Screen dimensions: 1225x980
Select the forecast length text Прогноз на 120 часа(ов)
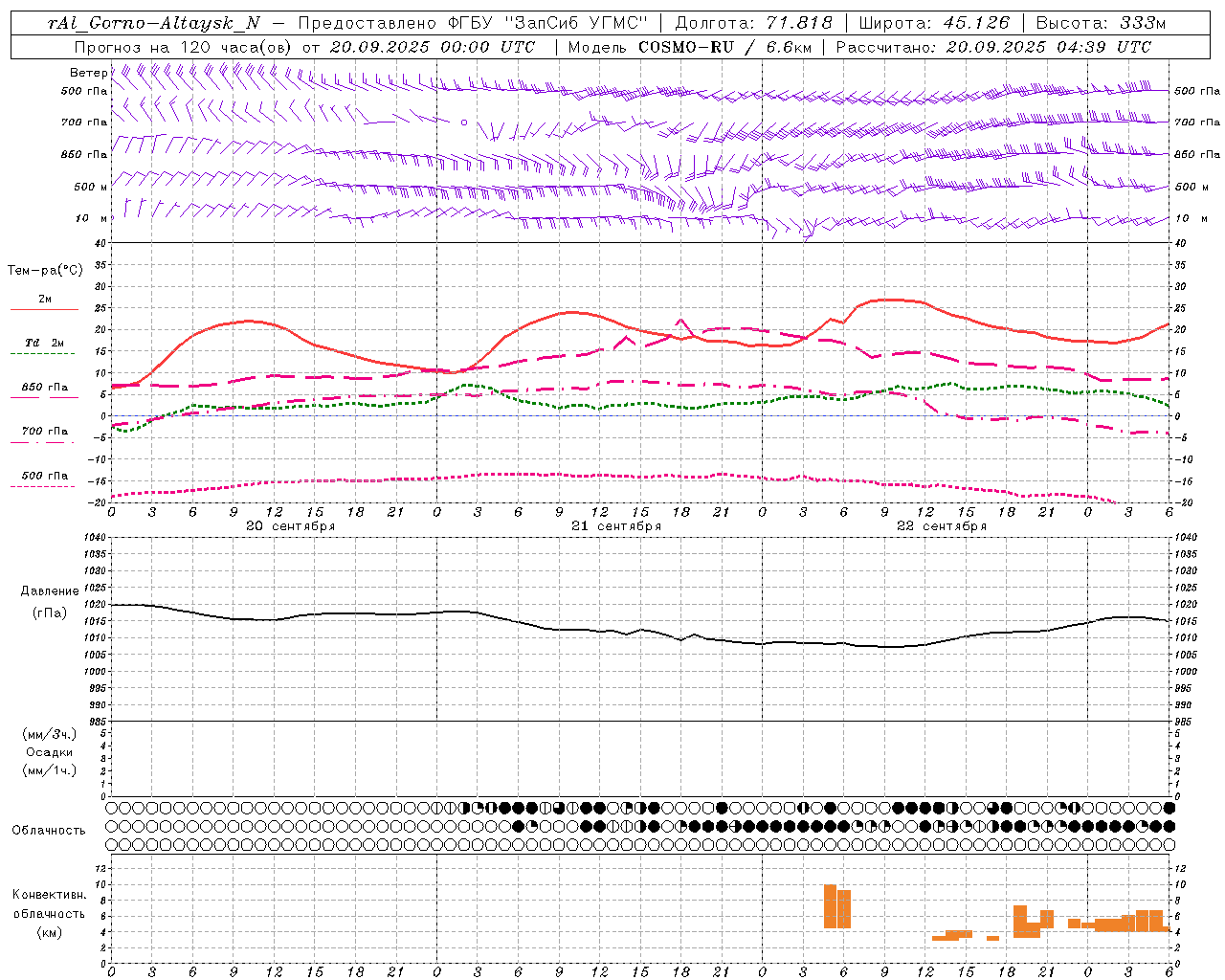click(184, 47)
